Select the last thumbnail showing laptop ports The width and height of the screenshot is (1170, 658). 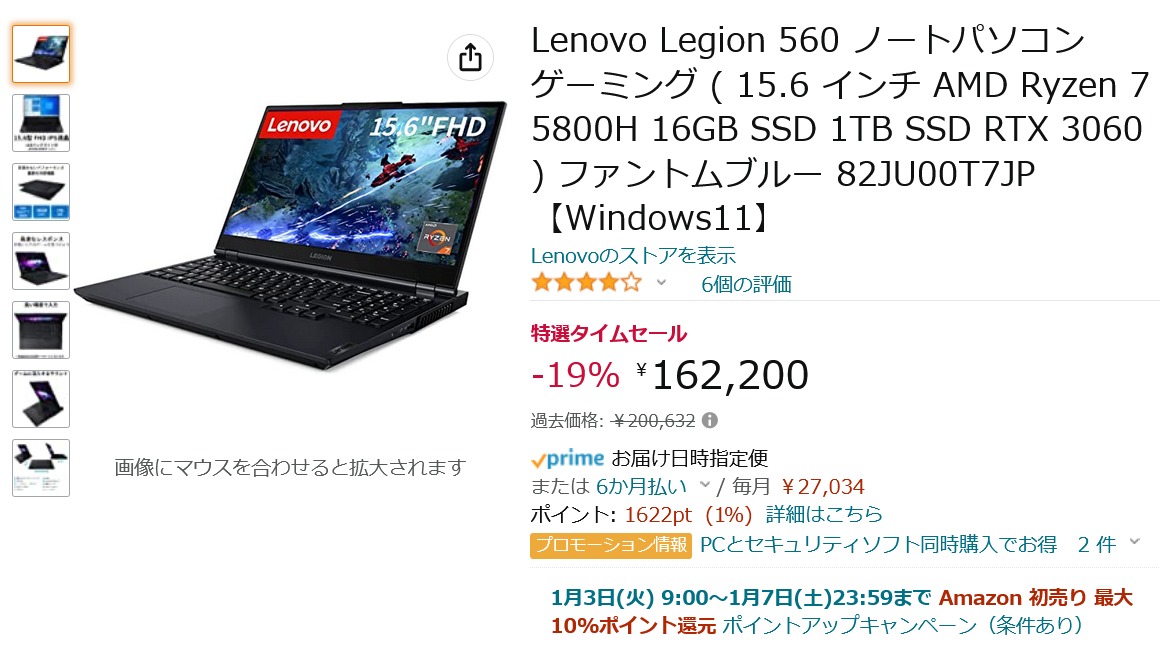pos(41,468)
